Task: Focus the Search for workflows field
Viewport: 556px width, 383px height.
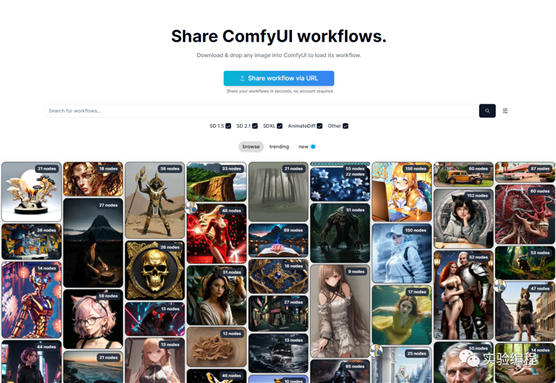Action: coord(262,111)
